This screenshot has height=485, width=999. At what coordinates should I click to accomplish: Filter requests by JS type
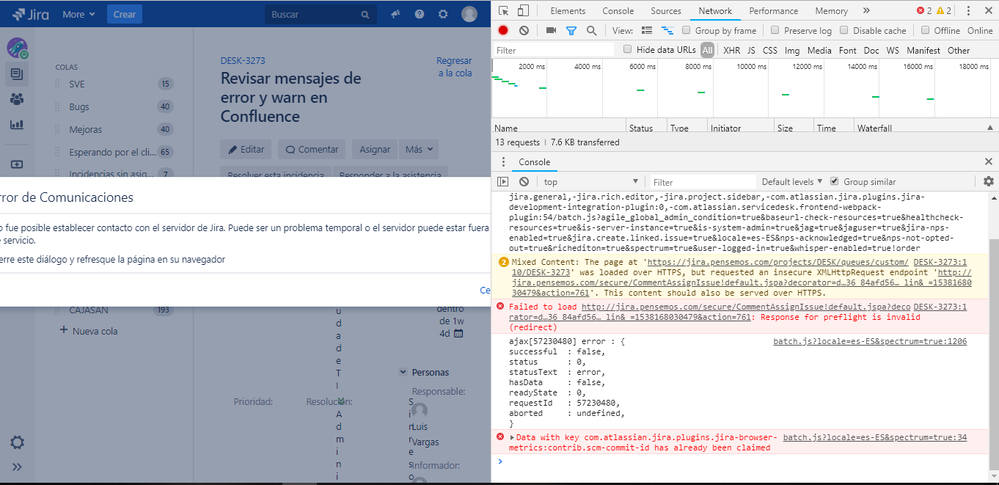pyautogui.click(x=751, y=50)
